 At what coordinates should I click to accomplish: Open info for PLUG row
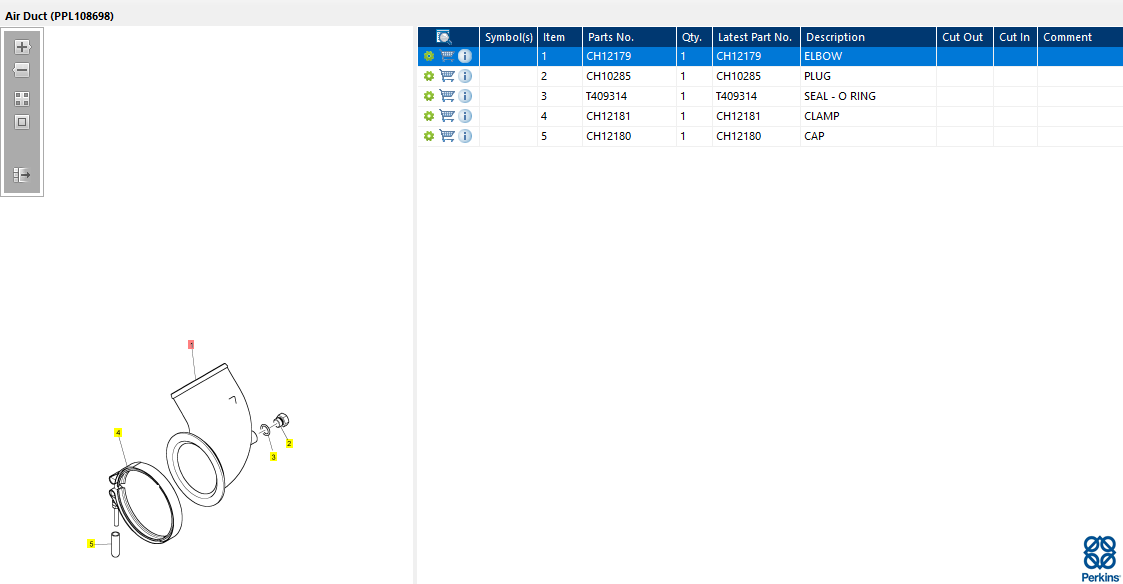(465, 76)
